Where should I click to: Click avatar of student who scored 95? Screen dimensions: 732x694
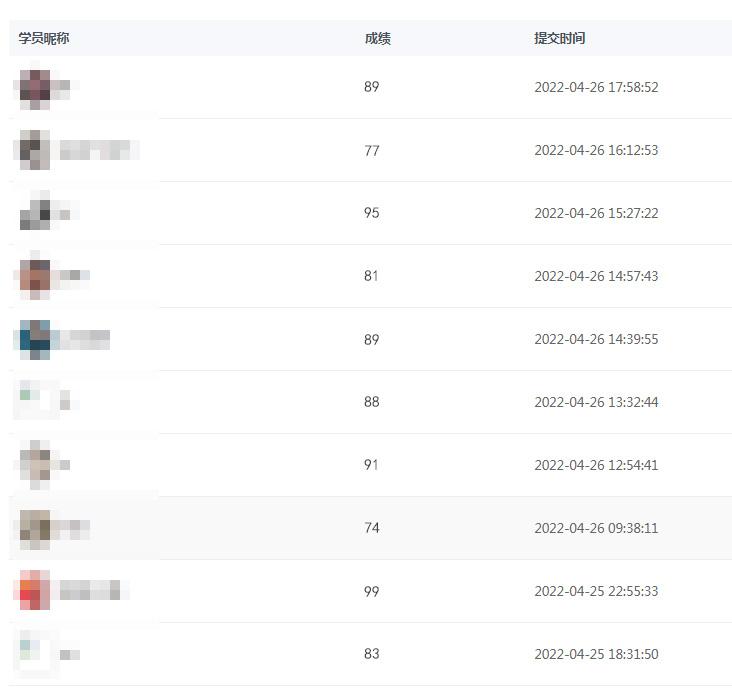(x=35, y=213)
